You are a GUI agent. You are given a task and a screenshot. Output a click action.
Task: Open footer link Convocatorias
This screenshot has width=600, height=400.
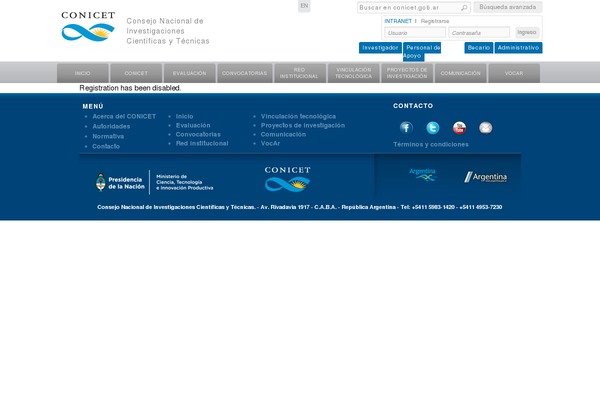click(198, 134)
